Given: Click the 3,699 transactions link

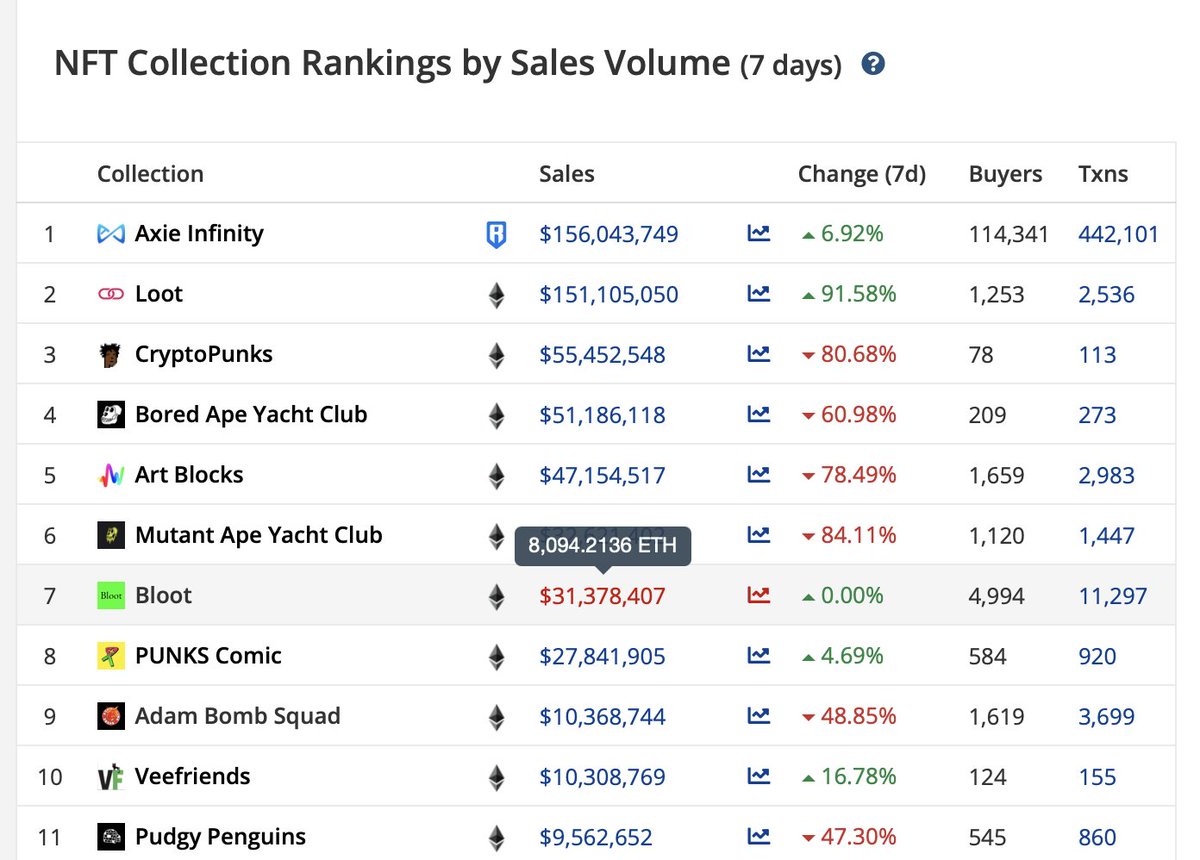Looking at the screenshot, I should pos(1106,717).
